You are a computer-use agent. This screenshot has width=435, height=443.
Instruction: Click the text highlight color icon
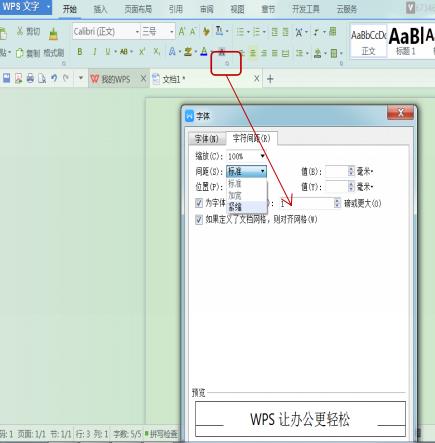pos(188,52)
